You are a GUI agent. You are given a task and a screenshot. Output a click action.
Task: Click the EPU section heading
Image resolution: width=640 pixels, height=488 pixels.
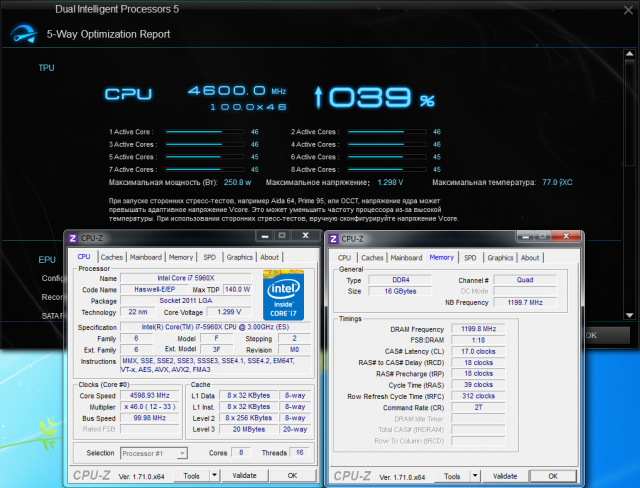click(x=47, y=260)
